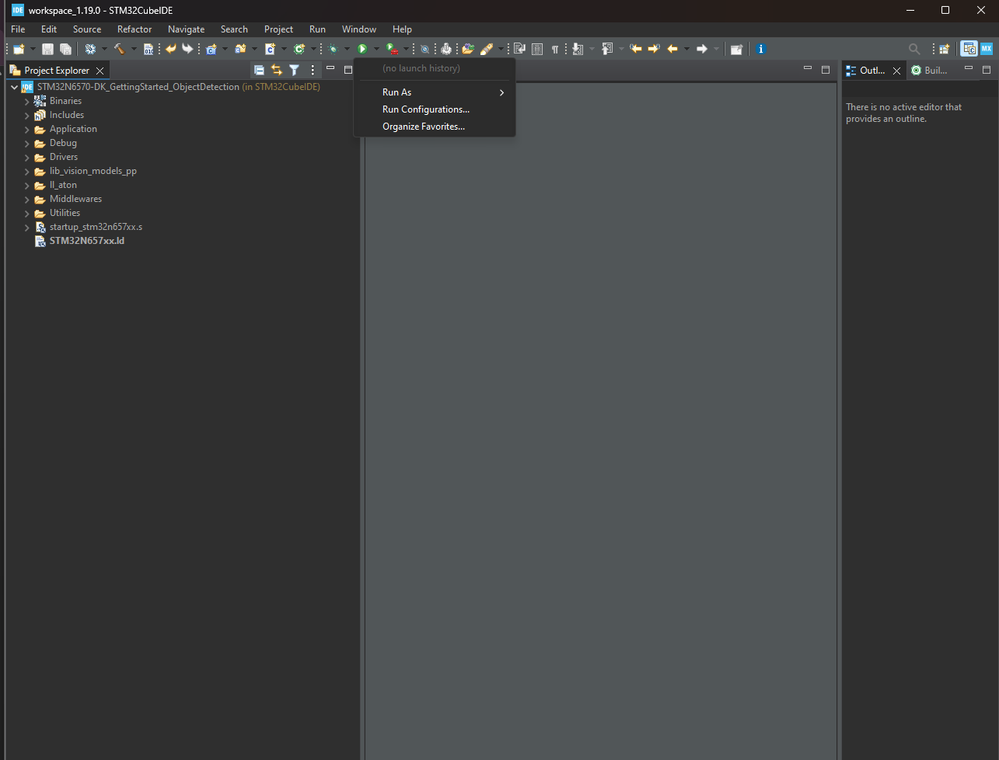Image resolution: width=999 pixels, height=760 pixels.
Task: Click Collapse All in Project Explorer
Action: coord(259,70)
